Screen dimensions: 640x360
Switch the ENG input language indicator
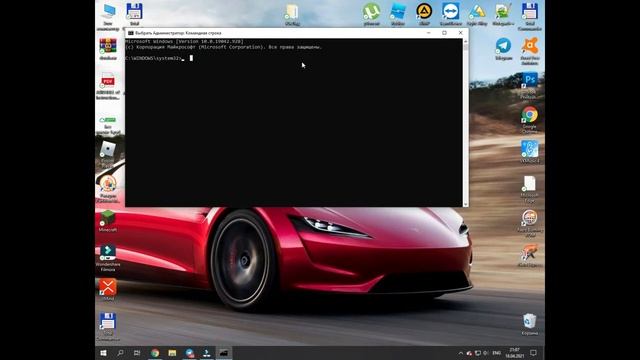pos(497,353)
